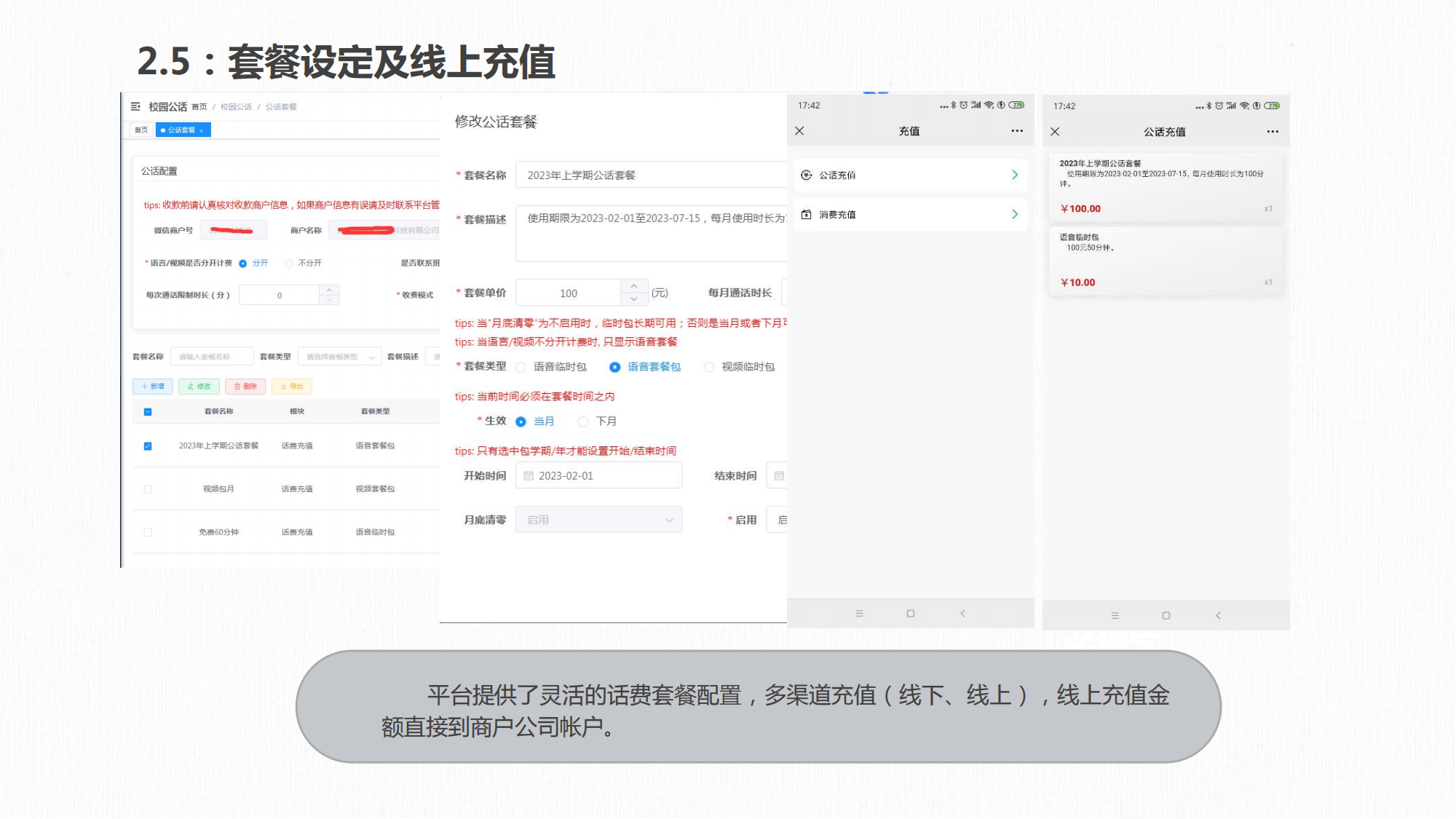Click the green 修改 button
This screenshot has height=819, width=1456.
[199, 387]
